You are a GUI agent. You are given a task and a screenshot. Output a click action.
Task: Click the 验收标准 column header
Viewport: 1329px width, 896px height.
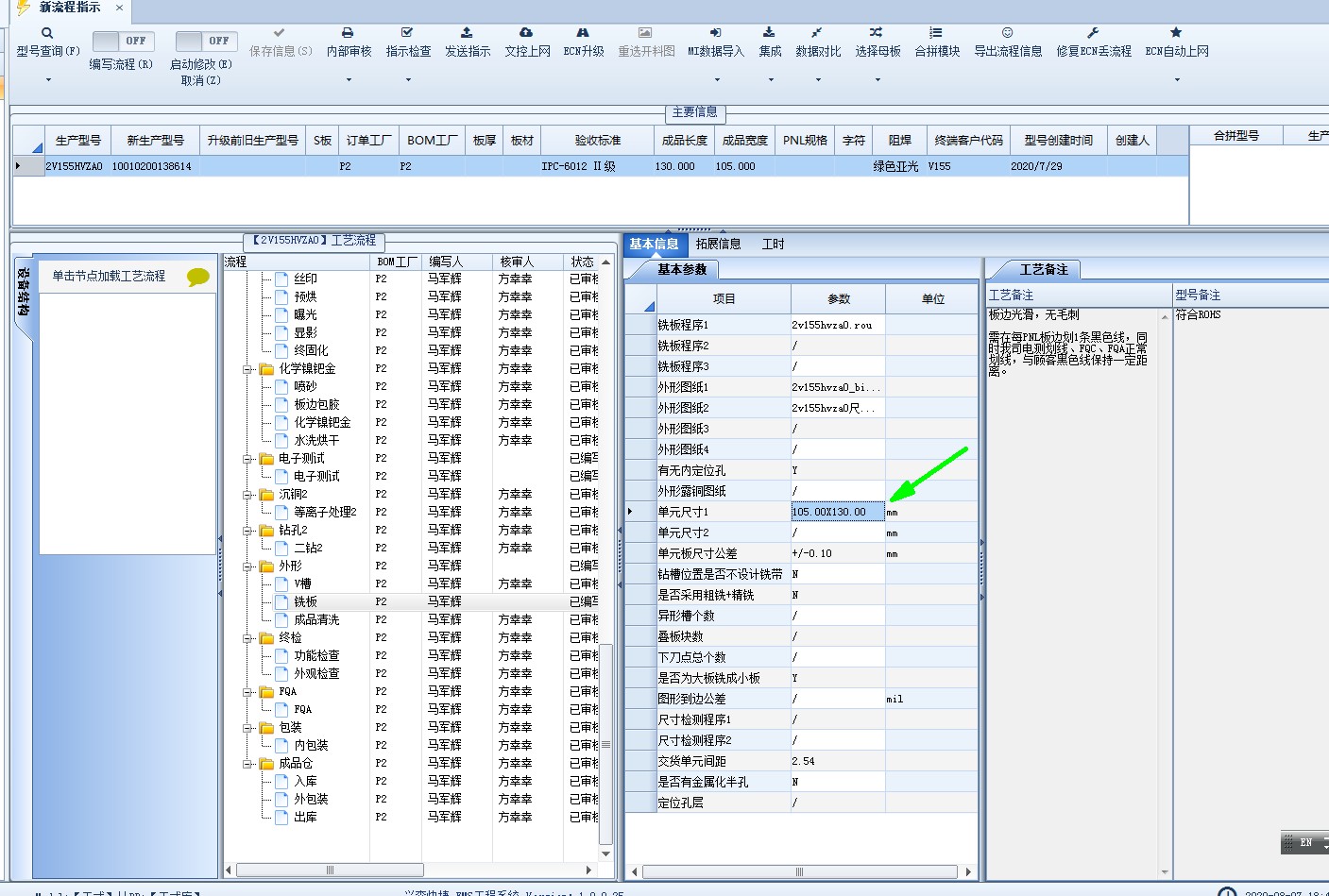pyautogui.click(x=598, y=140)
